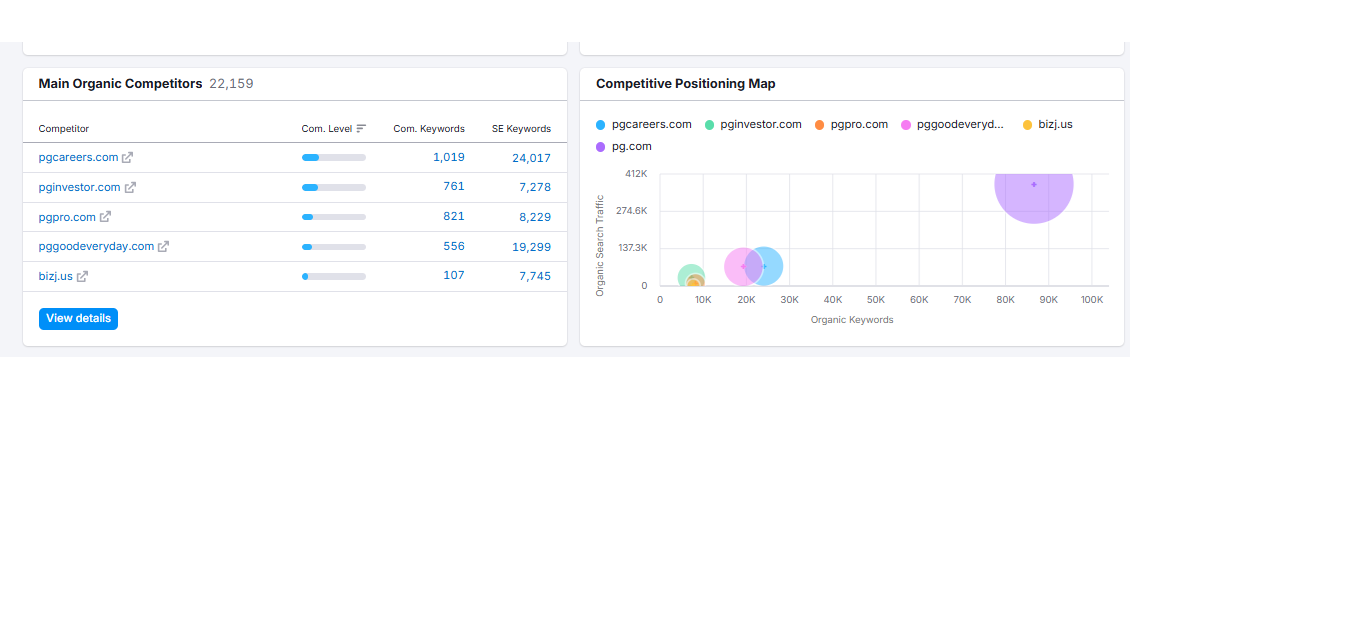1346x636 pixels.
Task: Click pginvestor.com competition level bar
Action: pos(334,187)
